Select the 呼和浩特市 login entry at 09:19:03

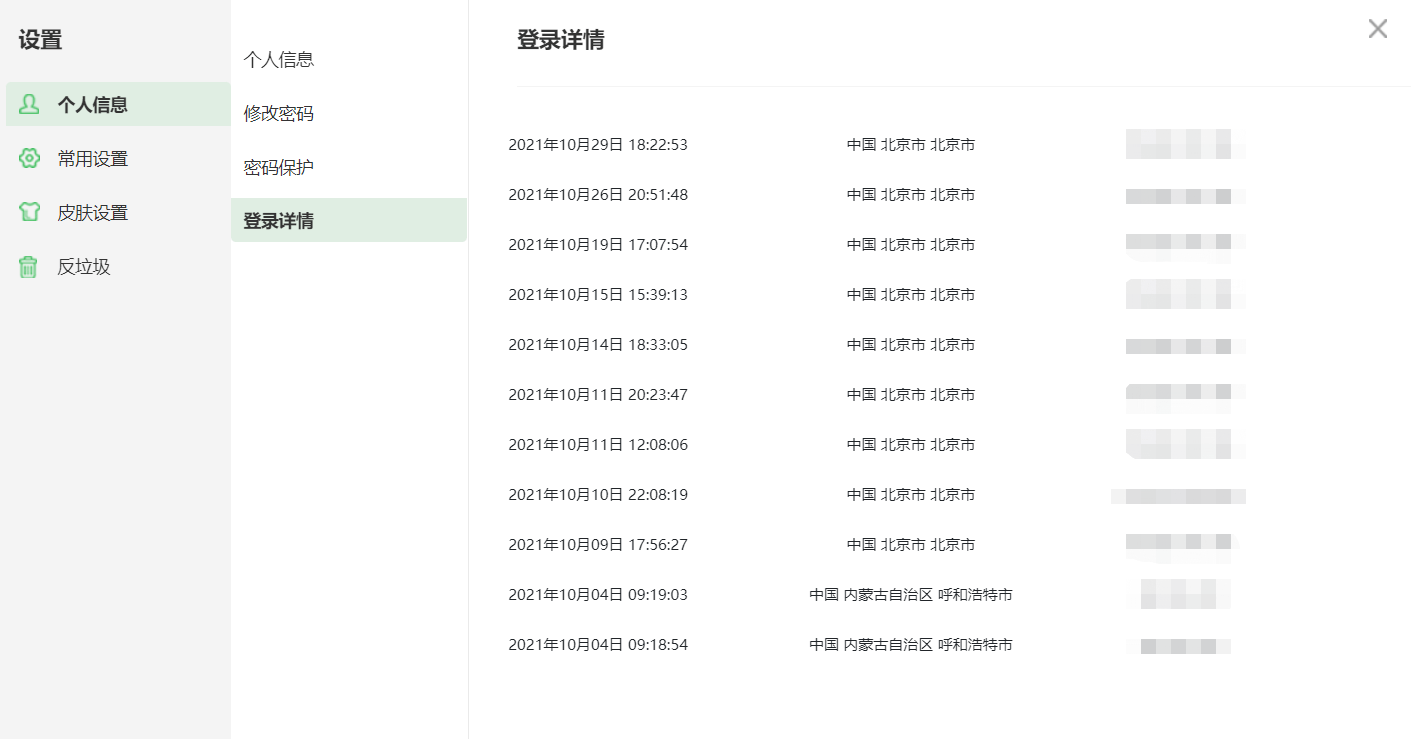598,594
